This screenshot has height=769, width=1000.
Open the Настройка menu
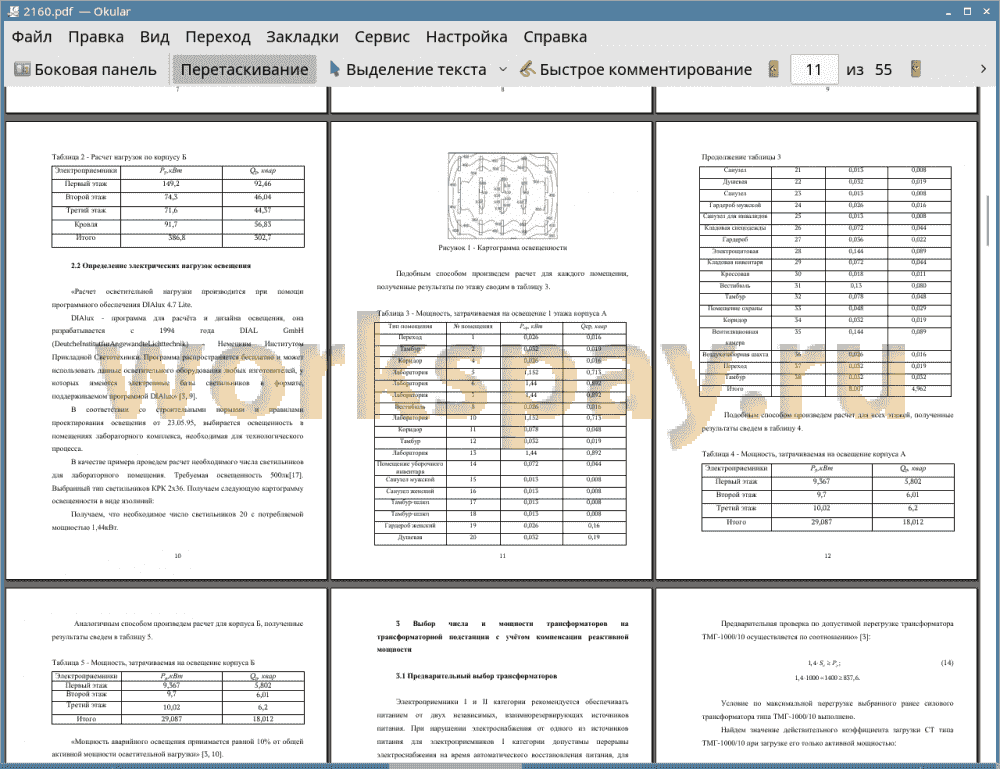pos(466,37)
